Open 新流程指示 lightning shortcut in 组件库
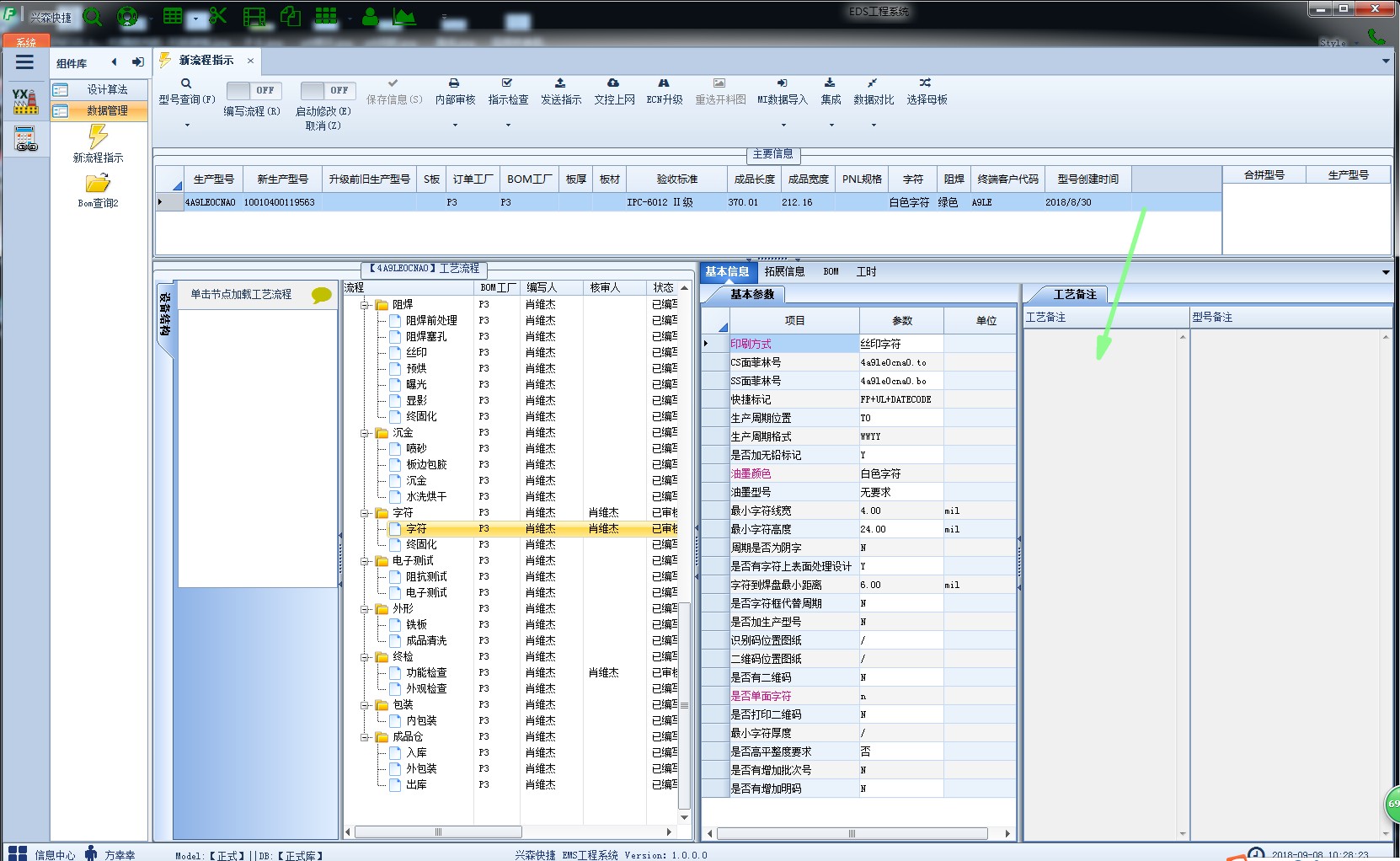 pos(99,143)
